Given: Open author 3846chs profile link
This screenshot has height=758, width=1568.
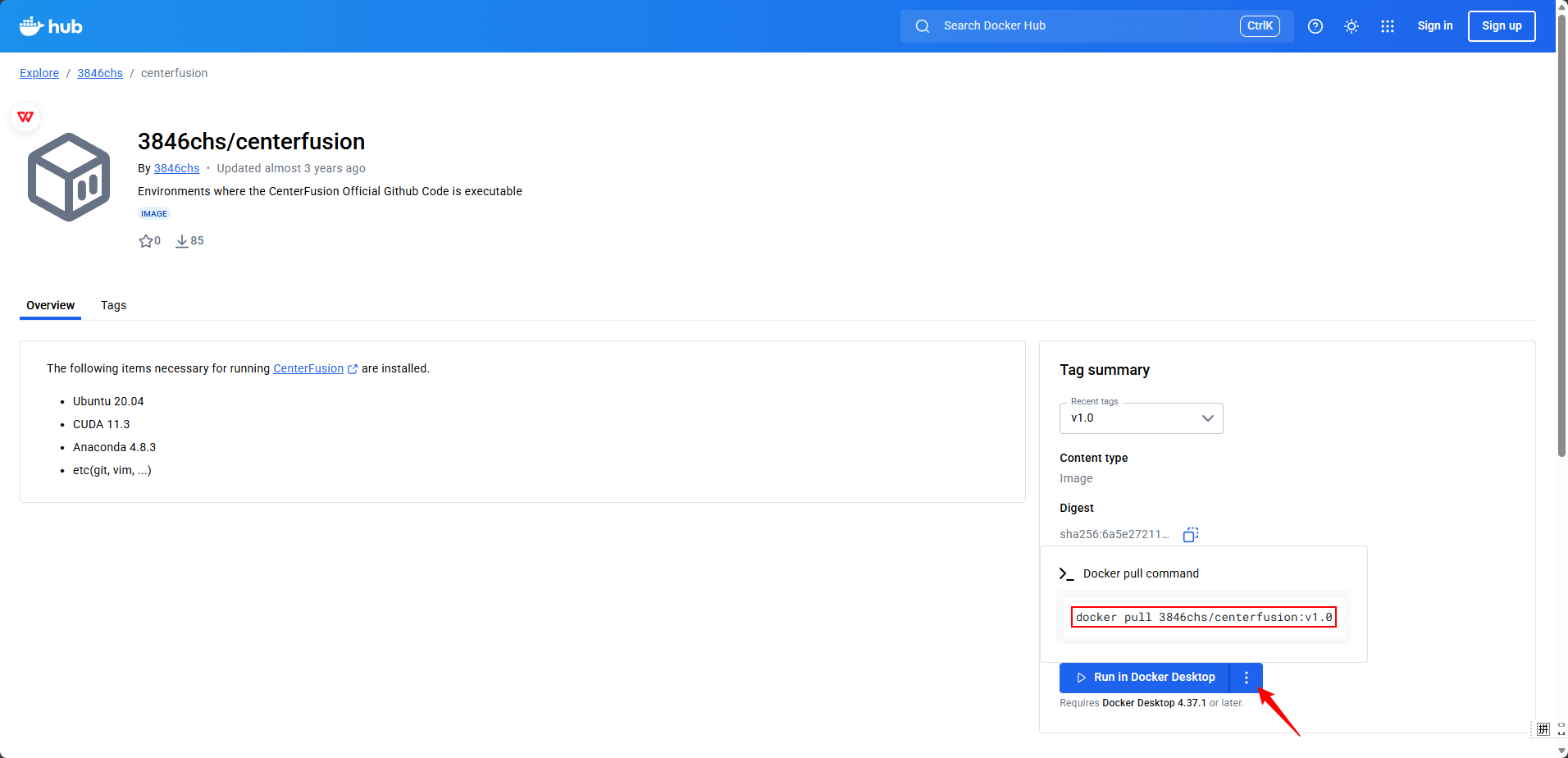Looking at the screenshot, I should pyautogui.click(x=176, y=168).
